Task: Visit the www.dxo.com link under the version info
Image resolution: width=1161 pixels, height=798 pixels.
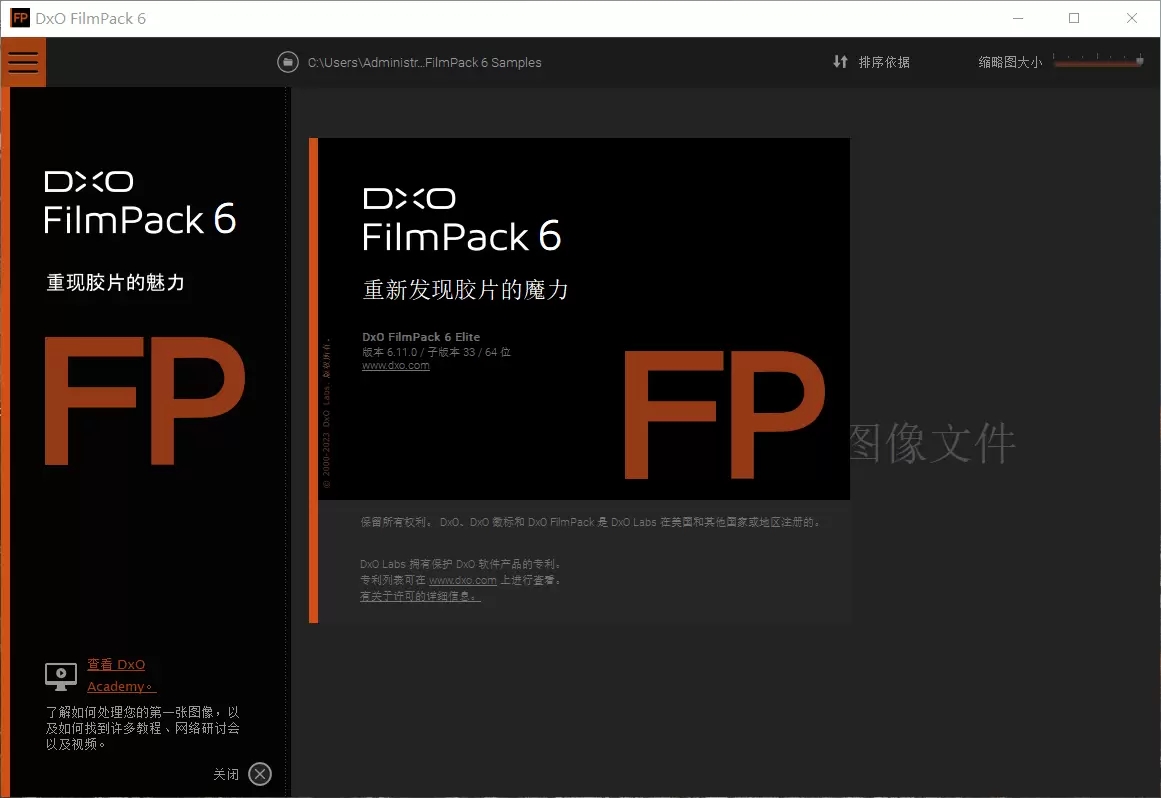Action: [x=395, y=365]
